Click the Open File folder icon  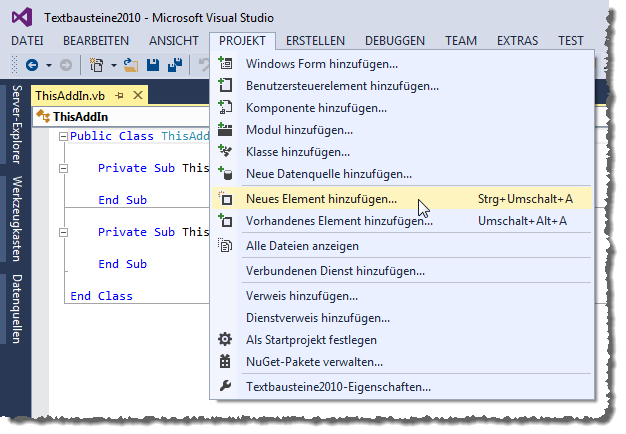click(x=131, y=65)
